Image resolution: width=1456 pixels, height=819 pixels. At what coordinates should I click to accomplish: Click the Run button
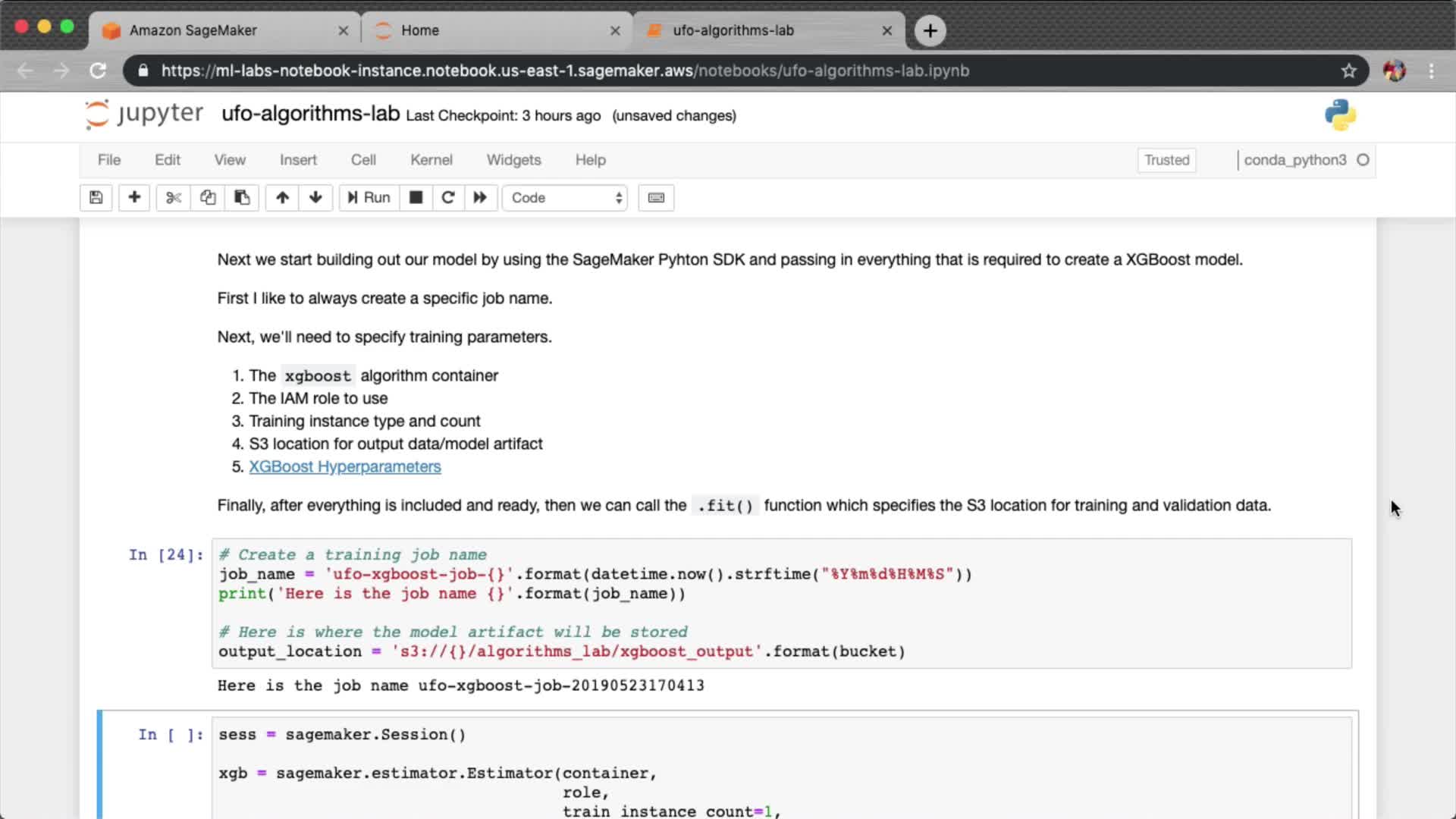[x=369, y=198]
